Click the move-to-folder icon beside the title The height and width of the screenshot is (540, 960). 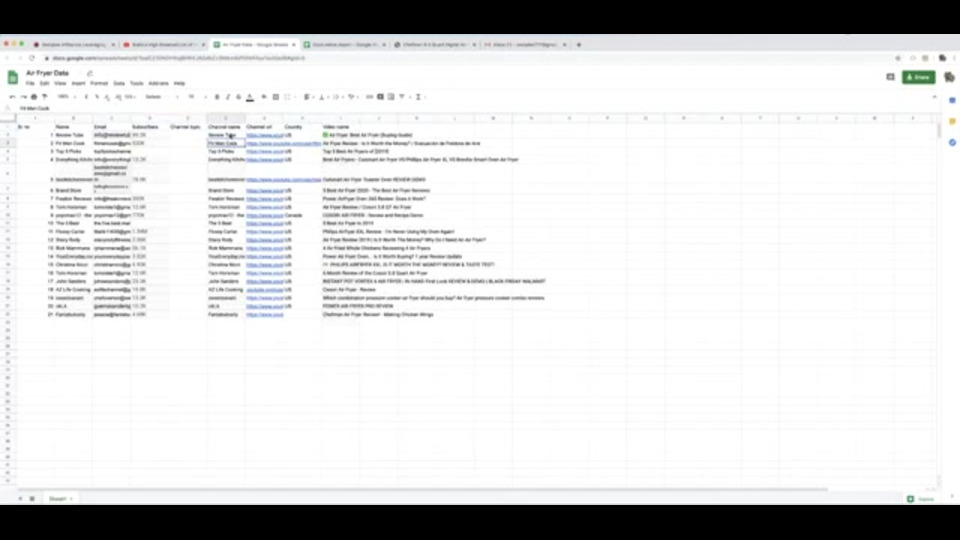point(89,73)
